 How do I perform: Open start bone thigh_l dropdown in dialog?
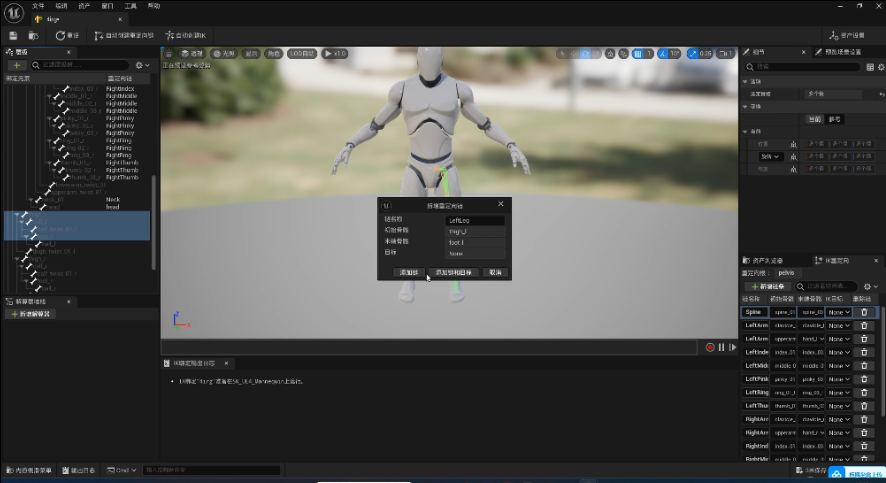[475, 232]
